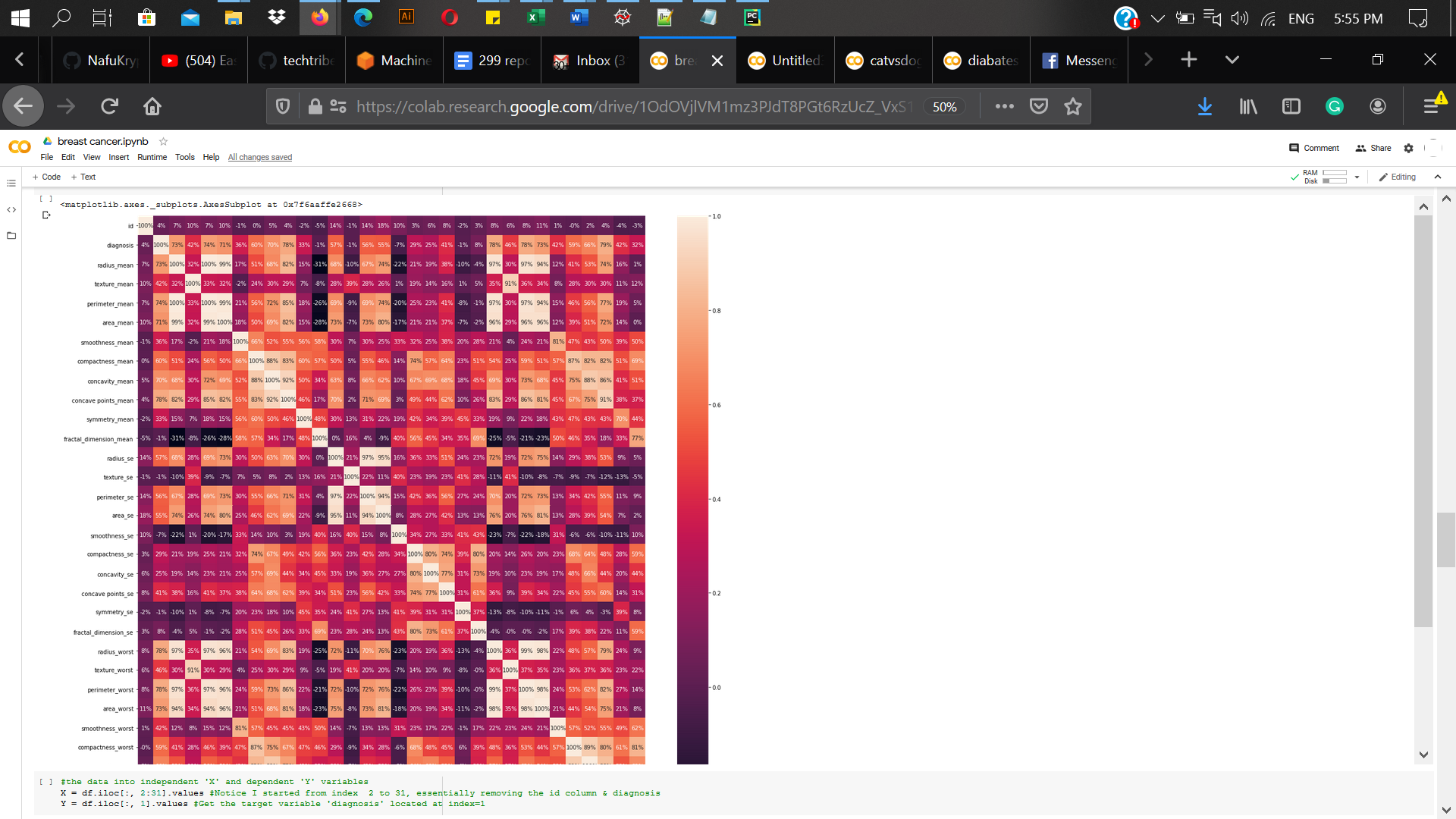Viewport: 1456px width, 819px height.
Task: Click the All changes saved link
Action: 259,157
